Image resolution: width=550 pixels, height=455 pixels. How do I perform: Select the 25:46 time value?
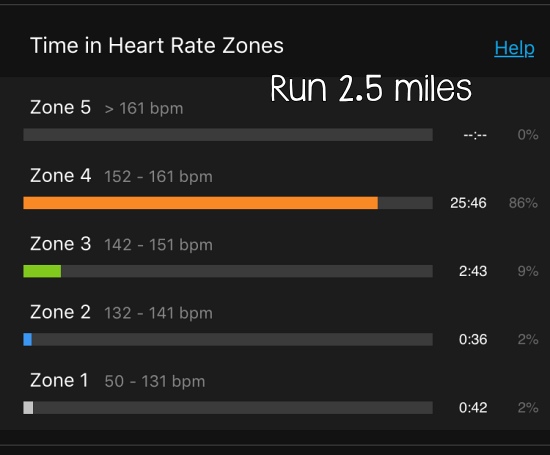(468, 203)
